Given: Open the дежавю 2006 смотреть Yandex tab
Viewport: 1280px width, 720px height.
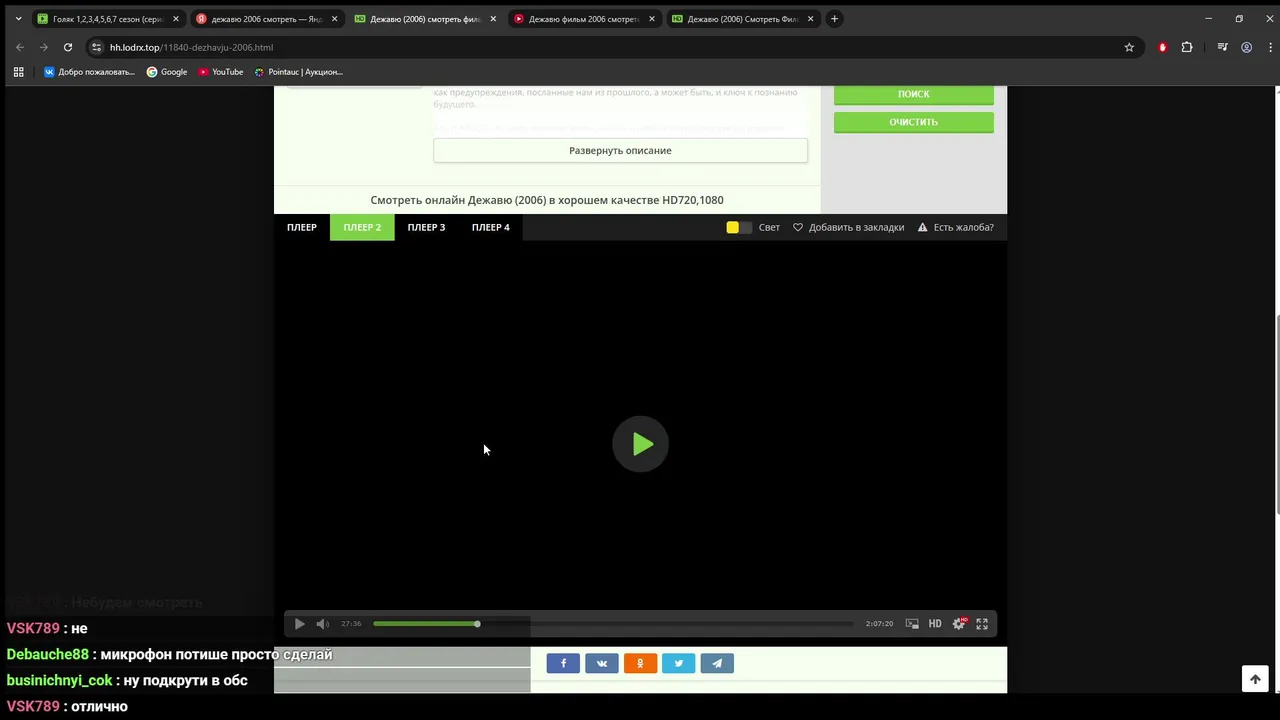Looking at the screenshot, I should [x=267, y=19].
